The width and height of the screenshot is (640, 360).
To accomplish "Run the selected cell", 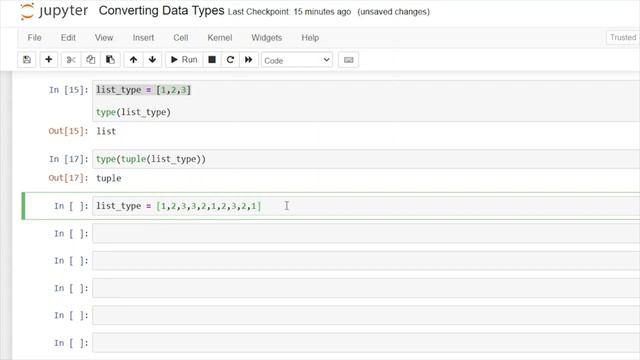I will tap(184, 60).
